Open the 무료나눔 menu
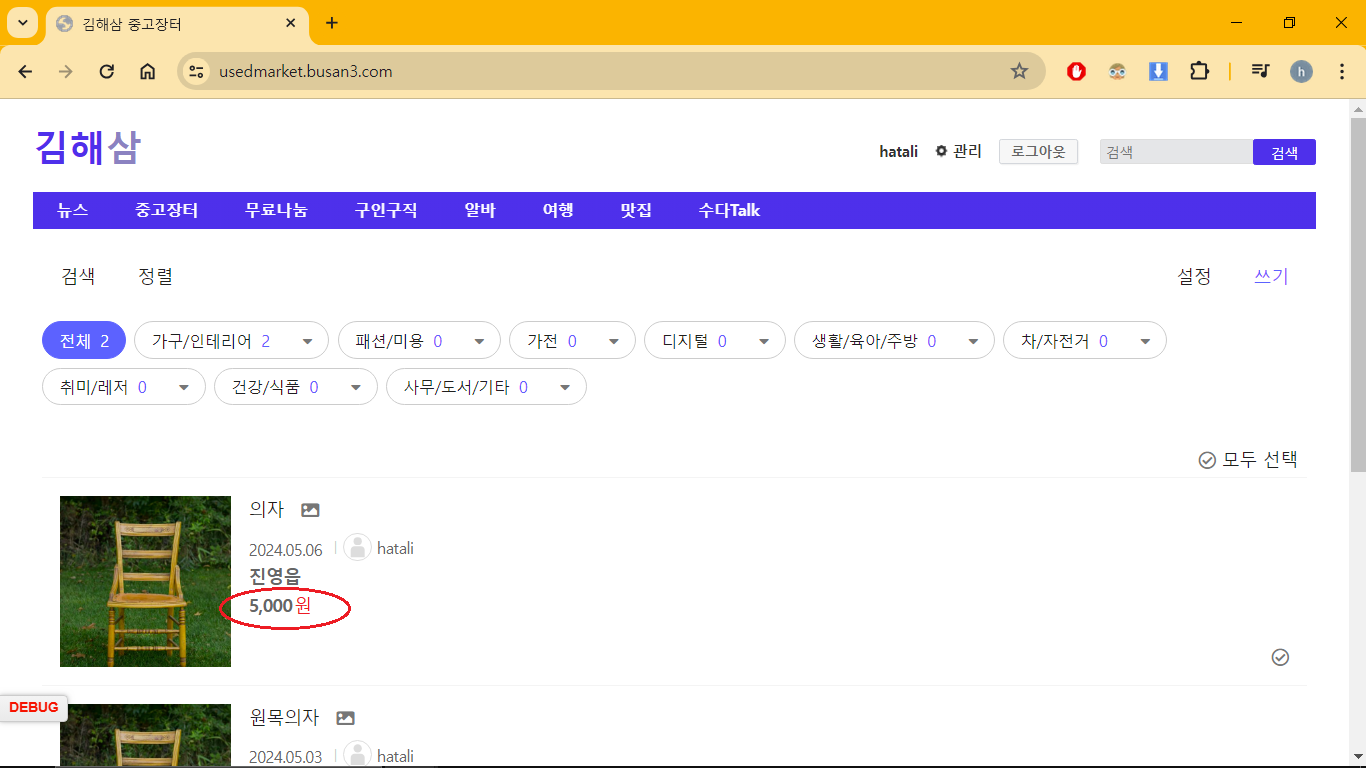The image size is (1366, 768). click(276, 210)
